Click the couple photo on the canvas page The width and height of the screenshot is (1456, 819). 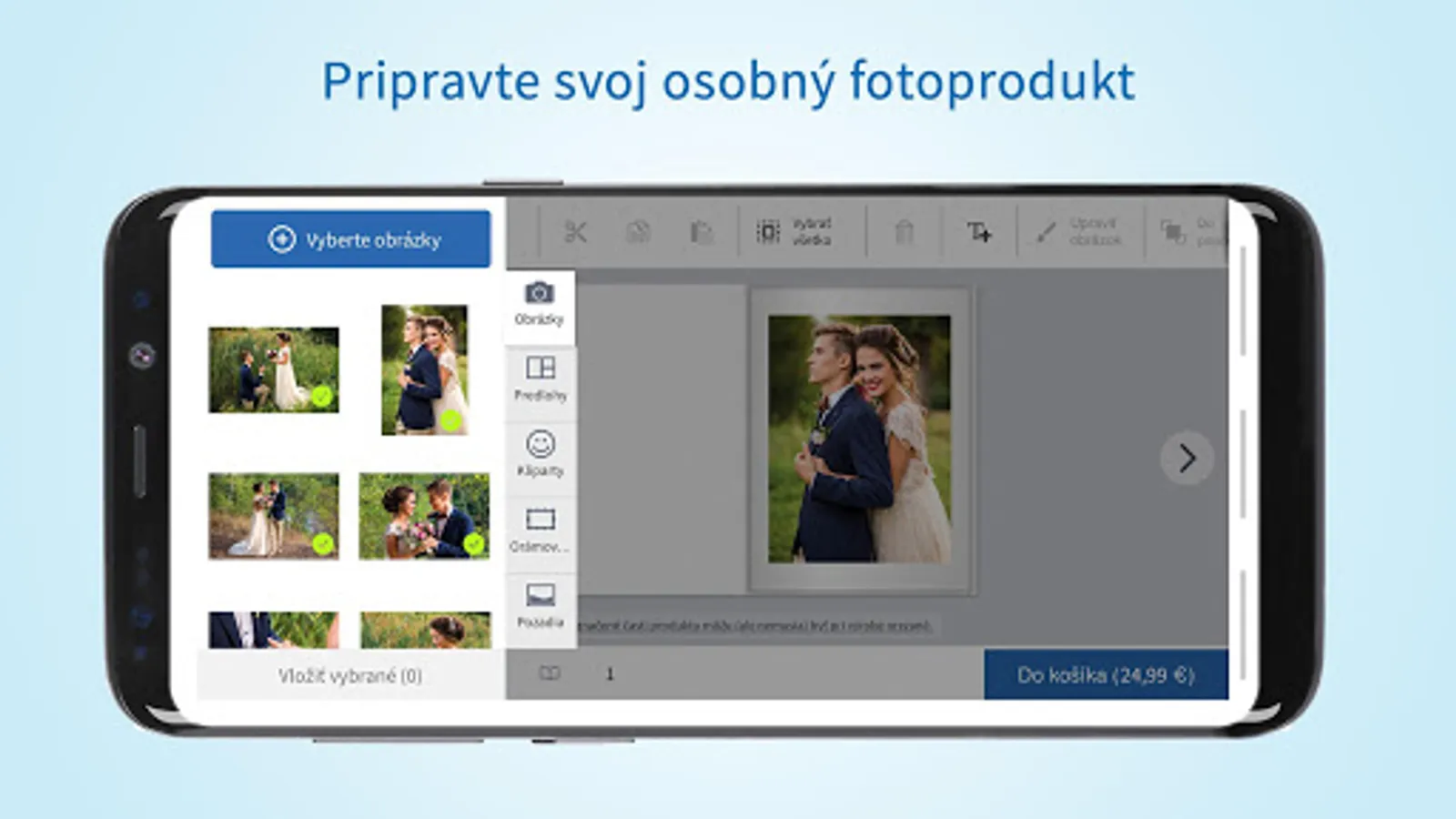pyautogui.click(x=860, y=439)
